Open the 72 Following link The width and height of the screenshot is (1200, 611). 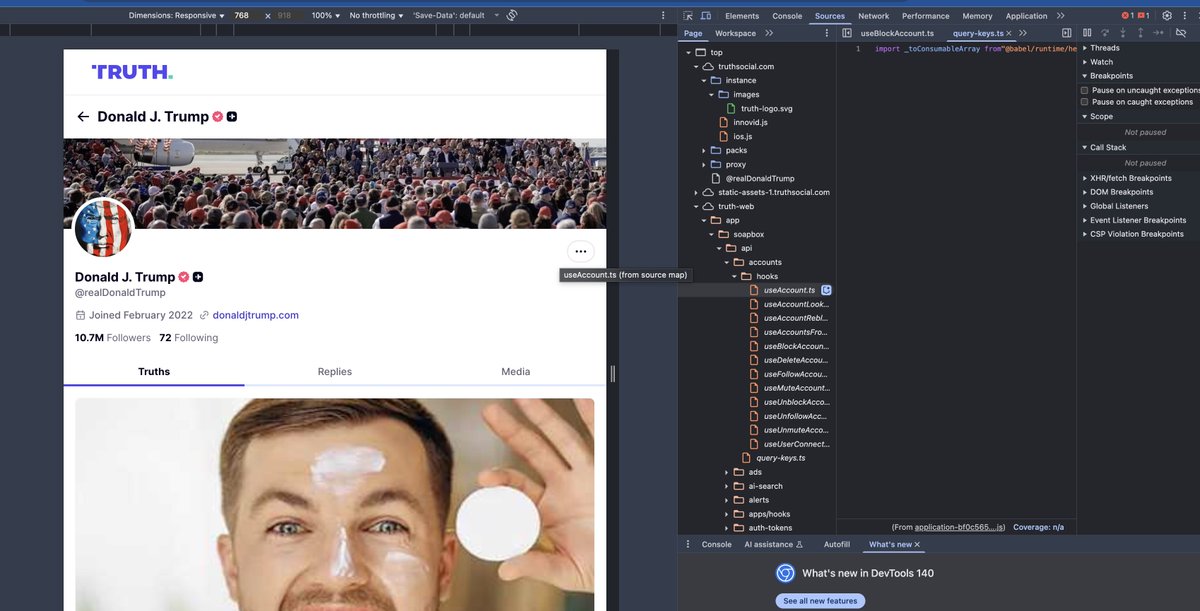click(x=189, y=338)
